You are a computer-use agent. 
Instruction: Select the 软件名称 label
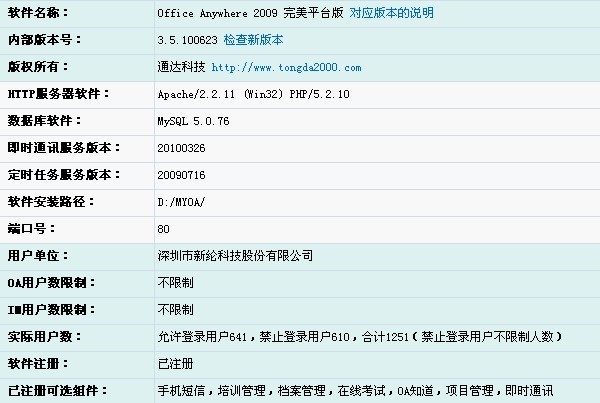pyautogui.click(x=38, y=13)
